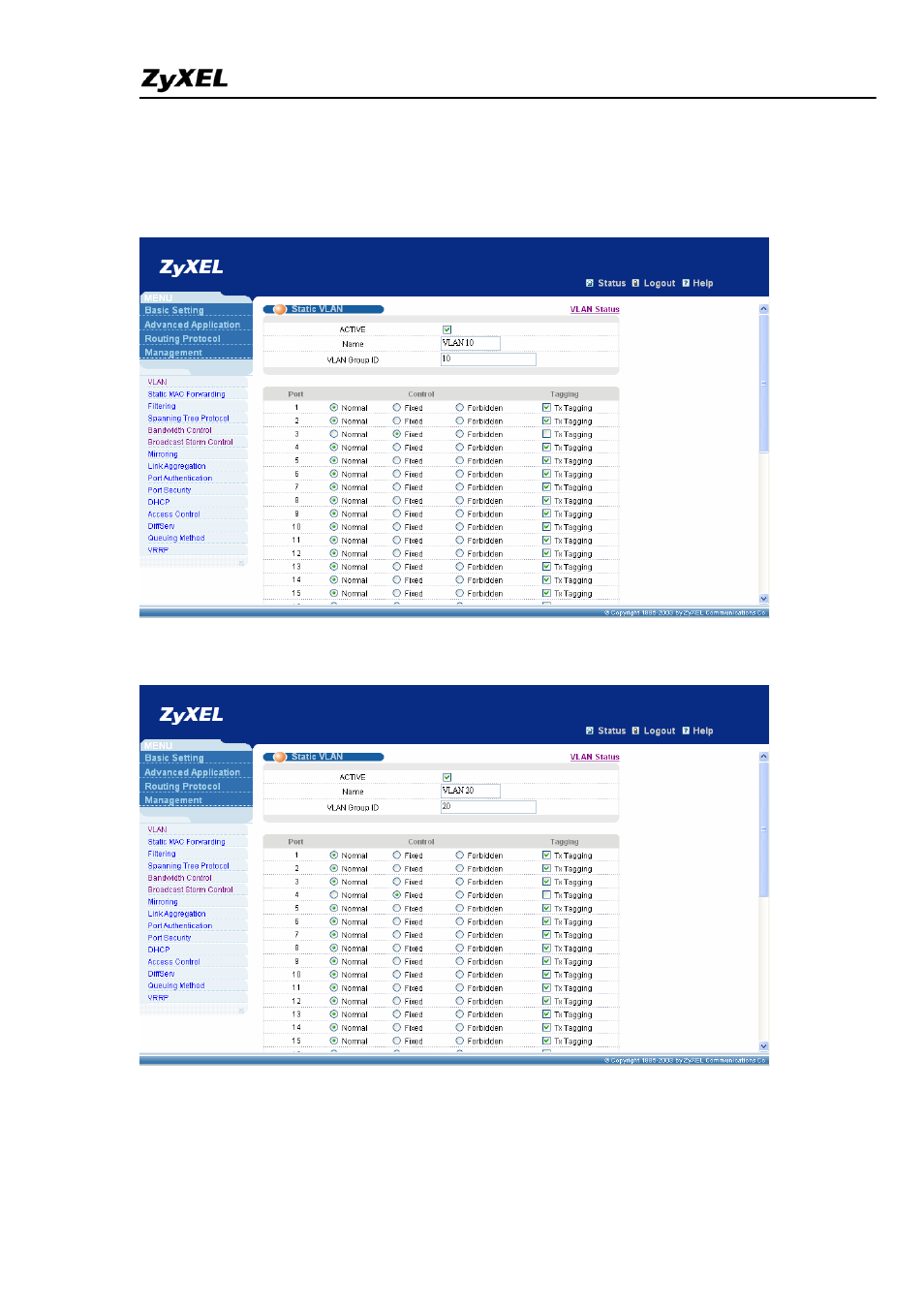Viewport: 924px width, 1308px height.
Task: Click VRRP link in VLAN20 screenshot
Action: point(158,997)
